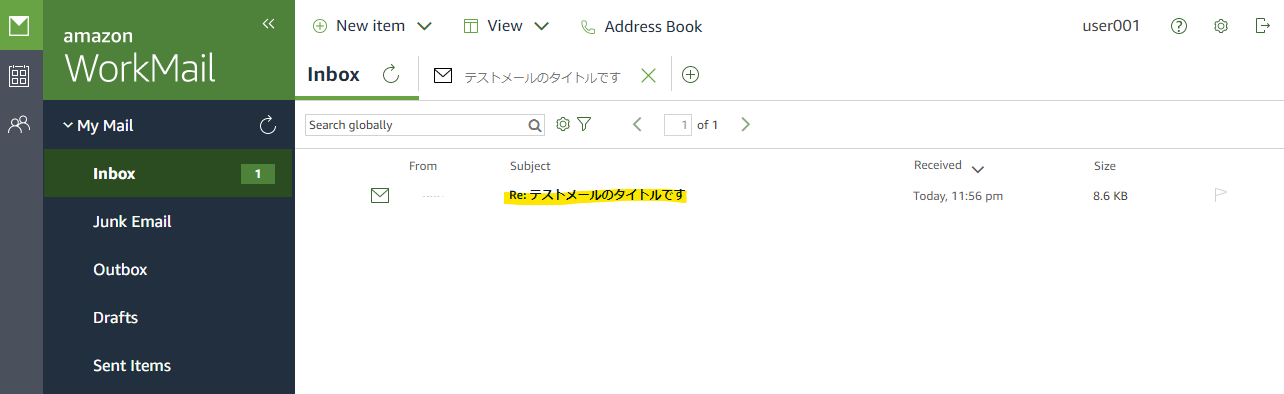
Task: Refresh Inbox using the tab reload icon
Action: tap(391, 74)
